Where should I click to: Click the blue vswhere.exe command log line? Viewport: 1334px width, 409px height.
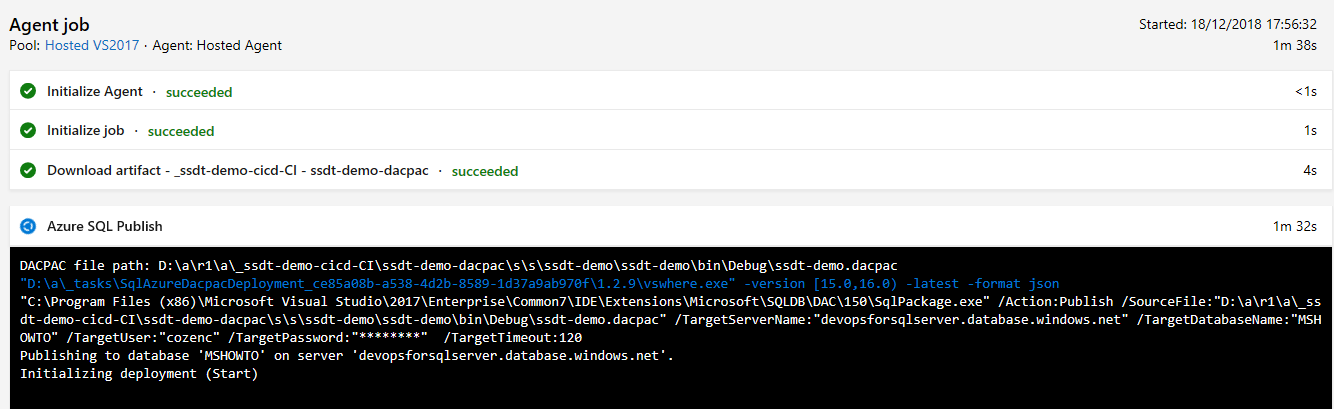pyautogui.click(x=539, y=284)
